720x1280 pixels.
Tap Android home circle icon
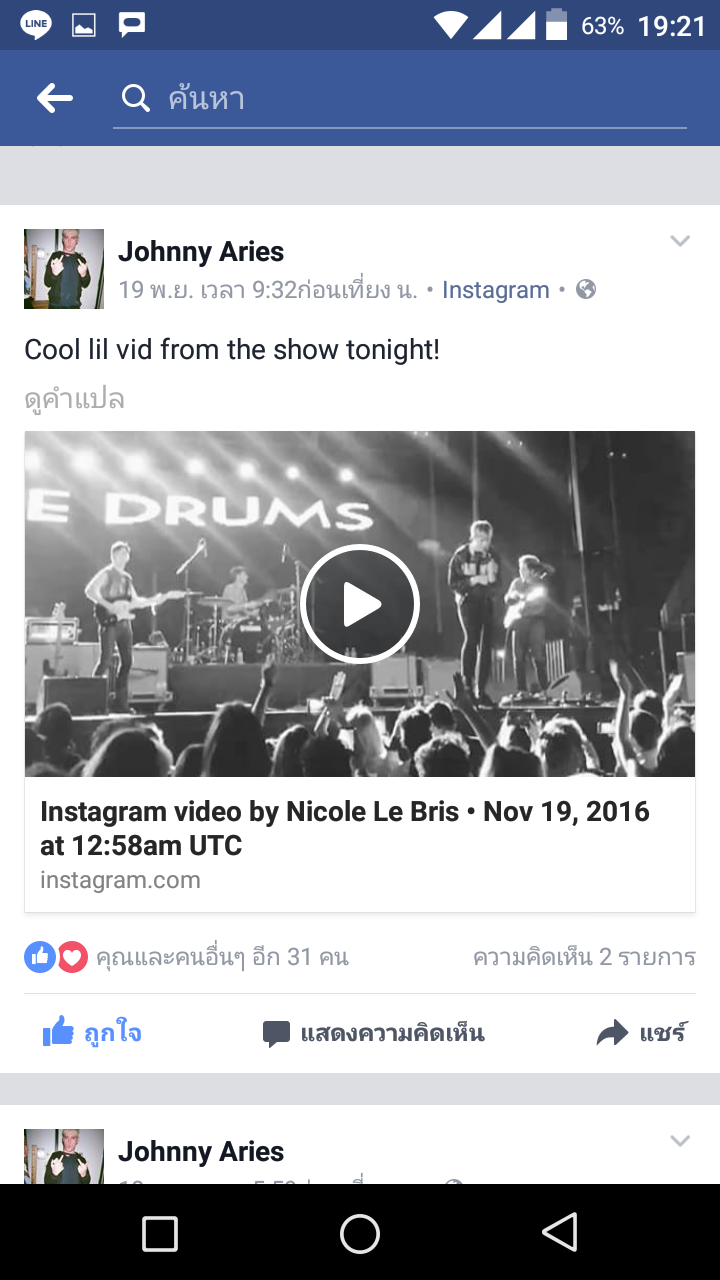point(360,1233)
